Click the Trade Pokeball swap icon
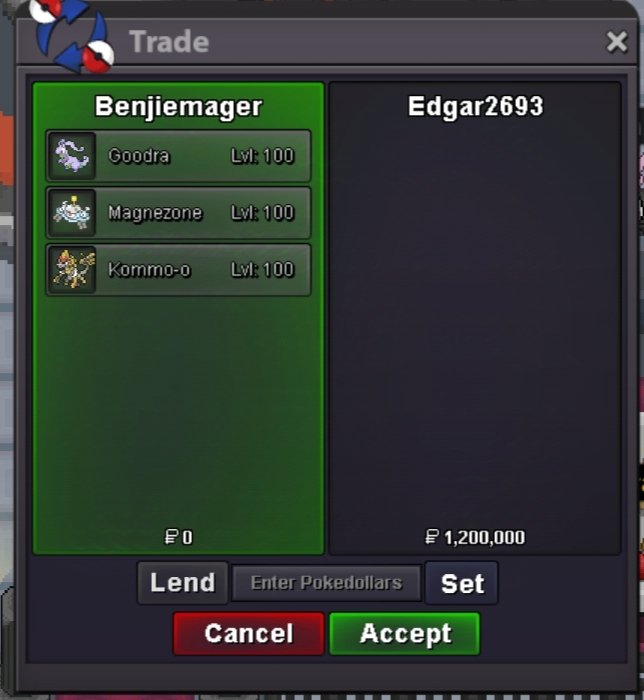 (71, 36)
